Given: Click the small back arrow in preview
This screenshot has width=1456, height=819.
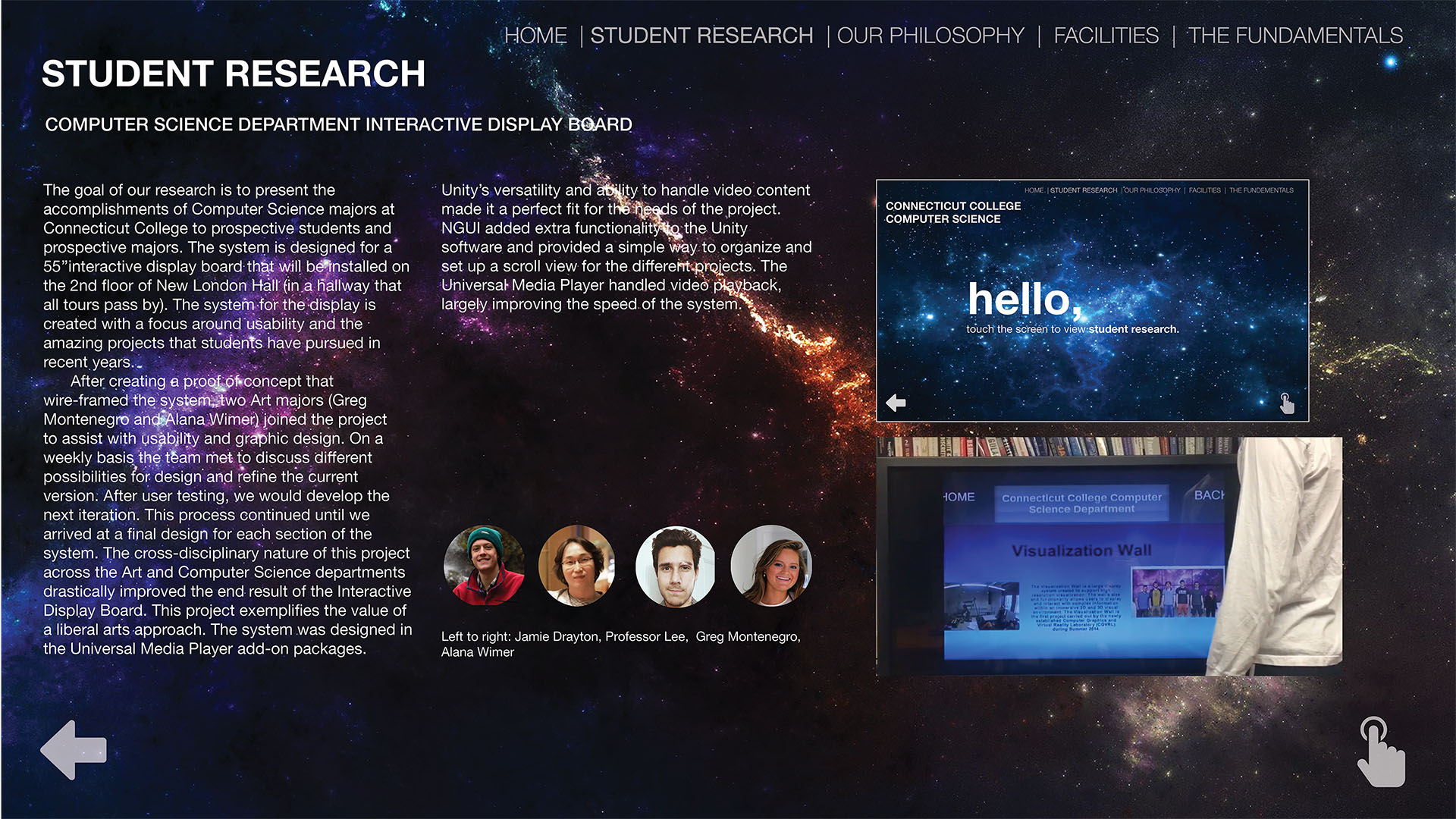Looking at the screenshot, I should [x=896, y=403].
